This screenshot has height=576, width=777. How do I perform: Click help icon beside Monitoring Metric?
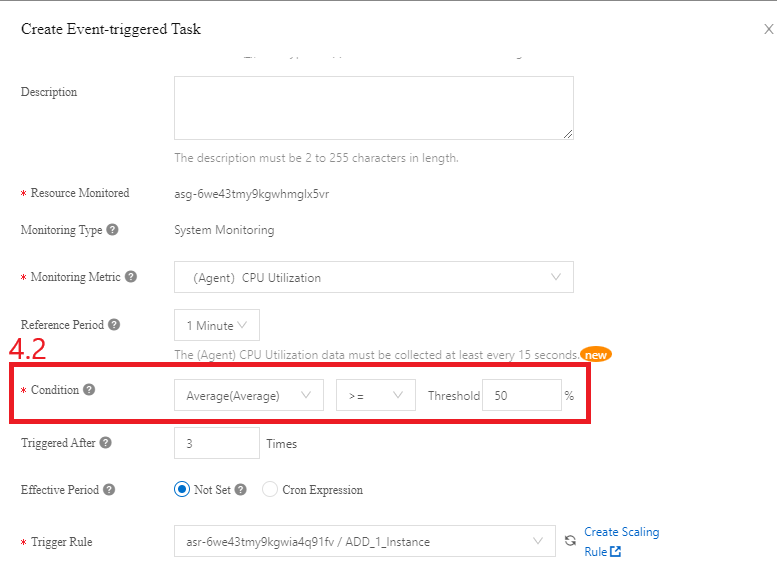point(131,277)
